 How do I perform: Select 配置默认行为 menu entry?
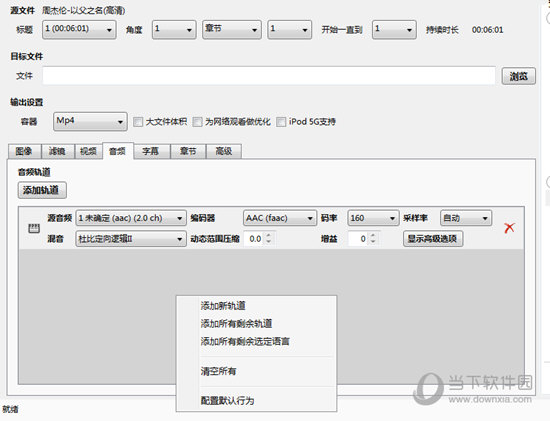[256, 400]
